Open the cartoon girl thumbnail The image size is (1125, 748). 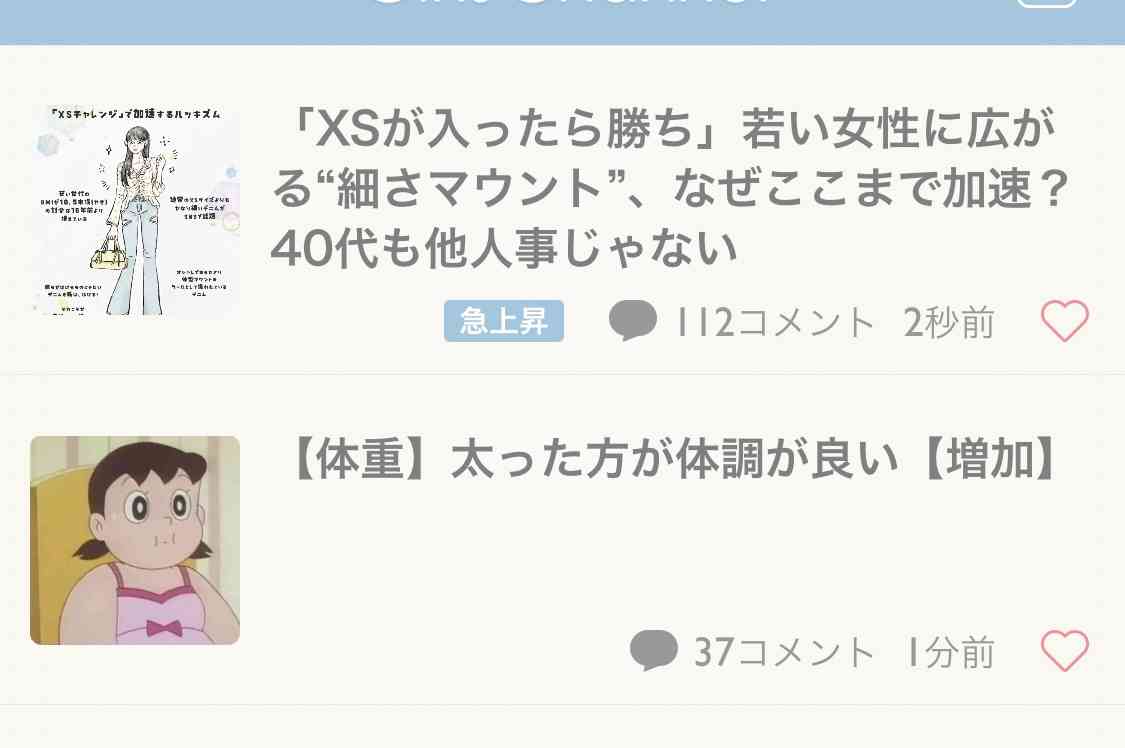[135, 540]
